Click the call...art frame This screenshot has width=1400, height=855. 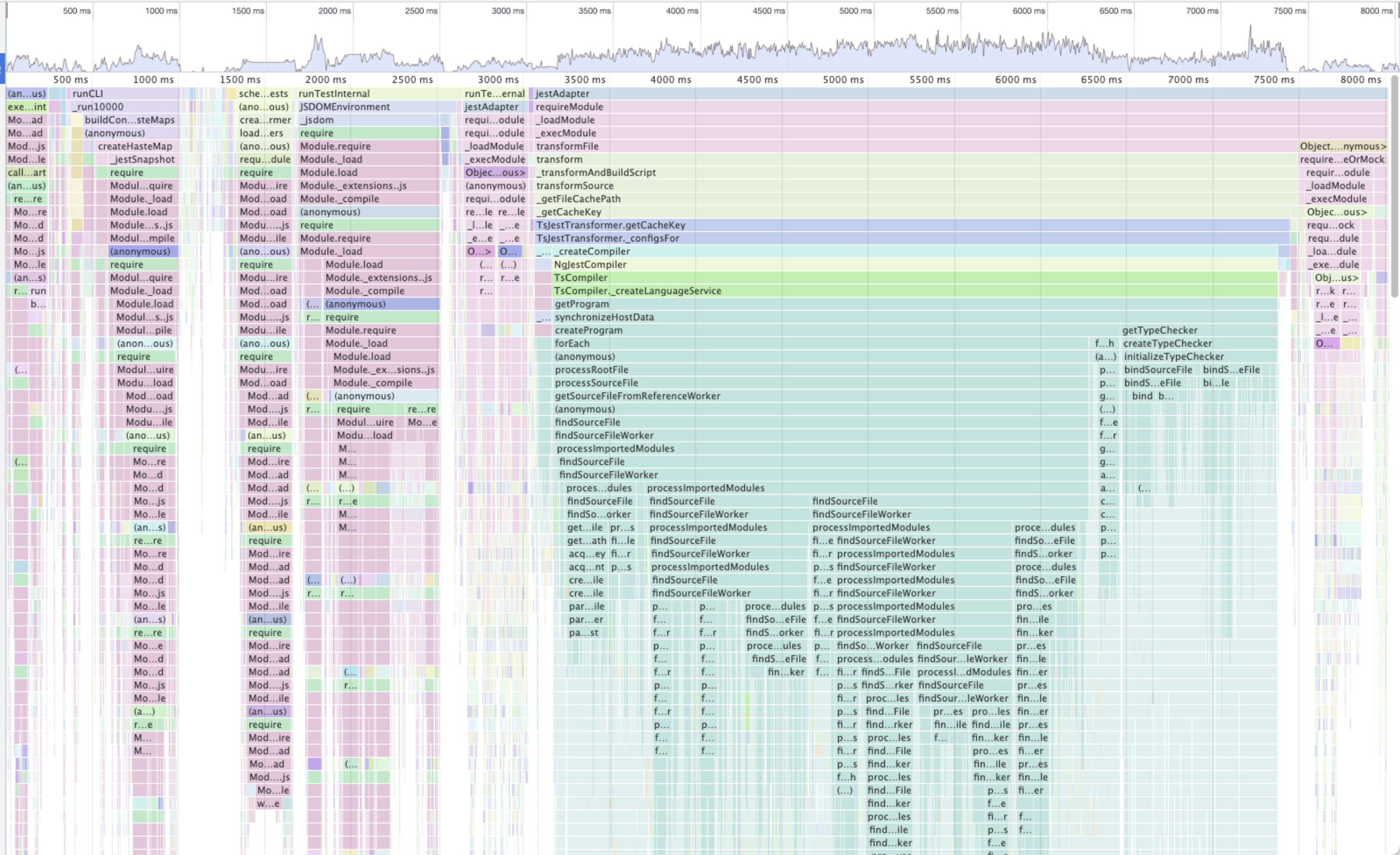click(27, 172)
